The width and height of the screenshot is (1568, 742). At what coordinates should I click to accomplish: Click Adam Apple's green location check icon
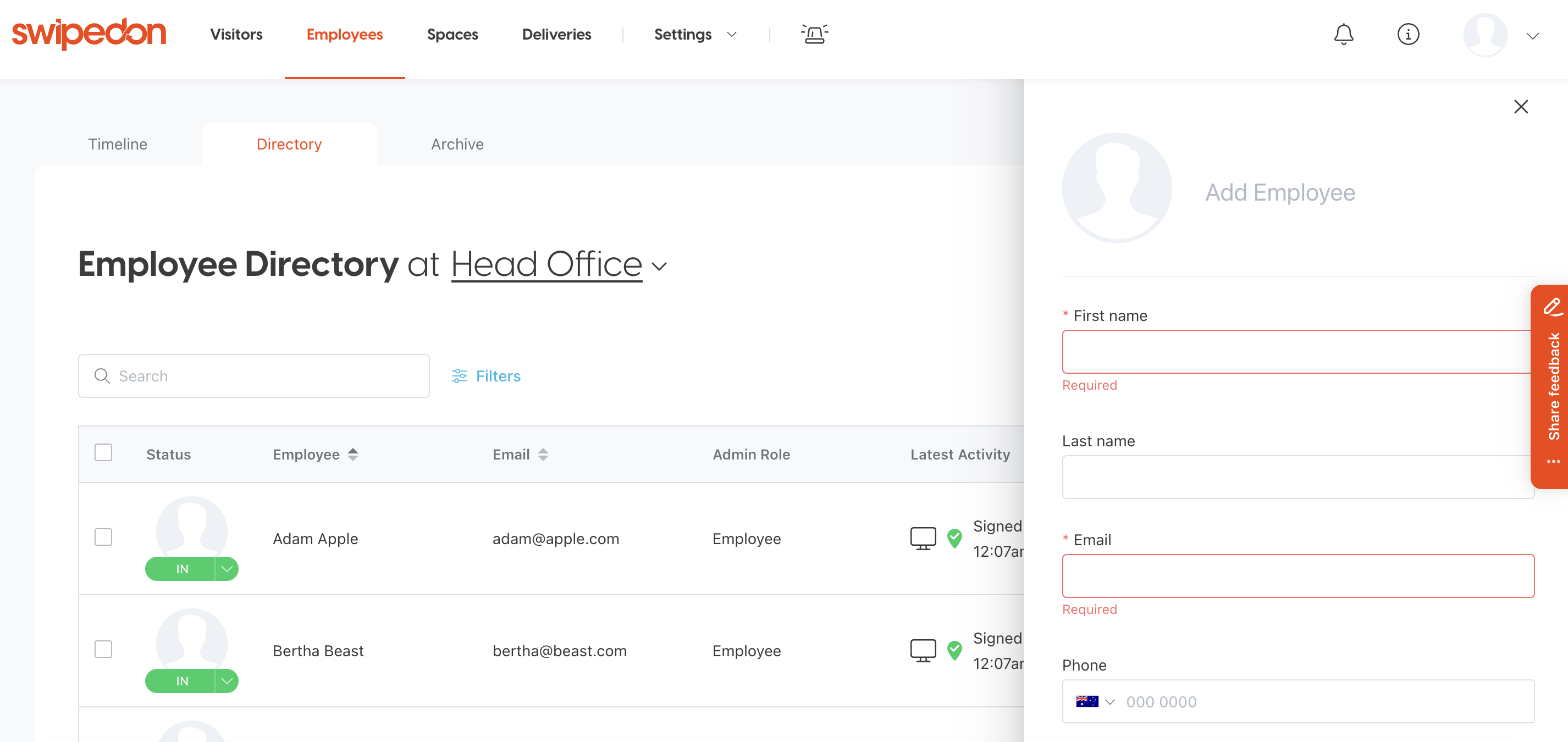[954, 538]
